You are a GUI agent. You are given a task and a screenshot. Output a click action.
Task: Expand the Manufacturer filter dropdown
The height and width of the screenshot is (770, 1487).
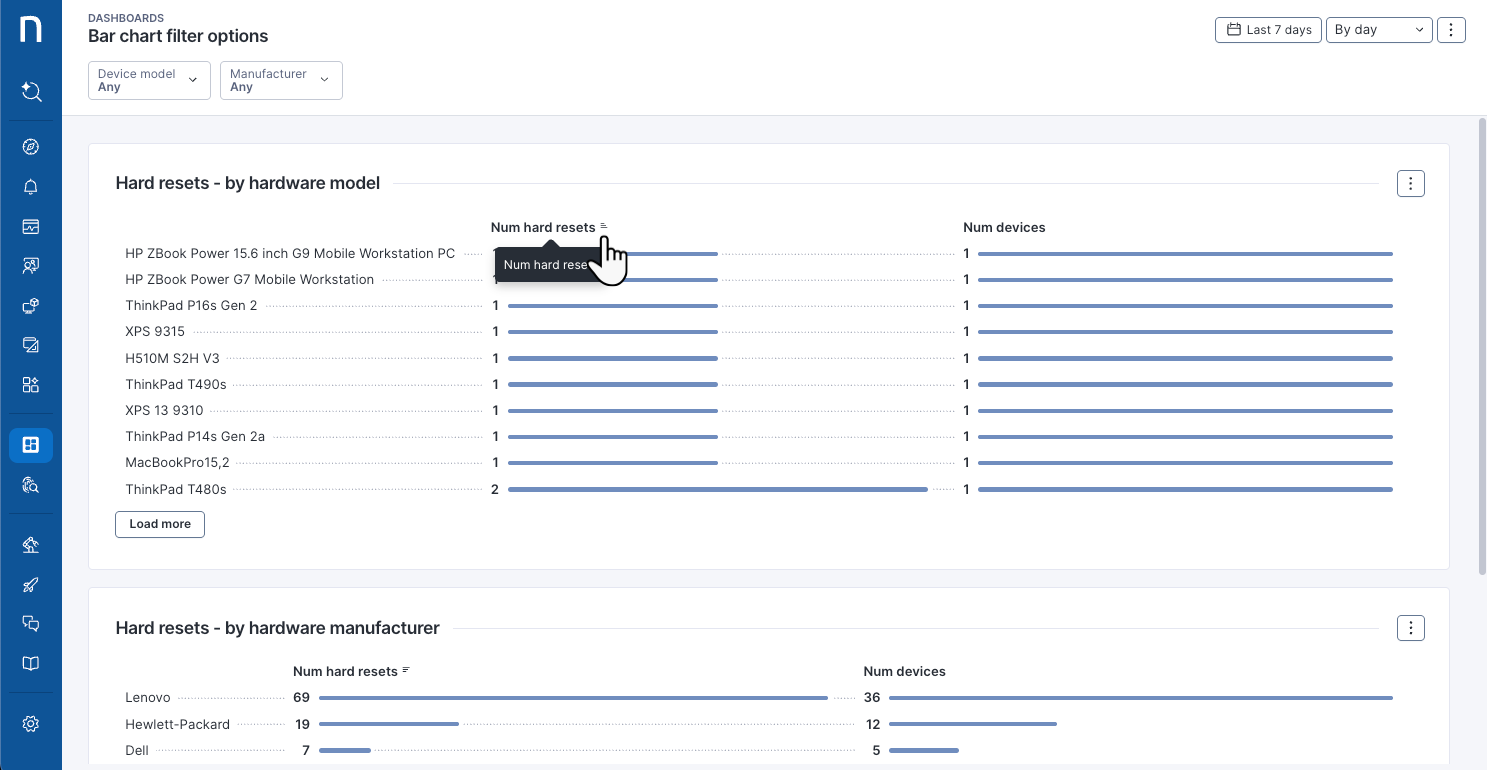pyautogui.click(x=281, y=80)
